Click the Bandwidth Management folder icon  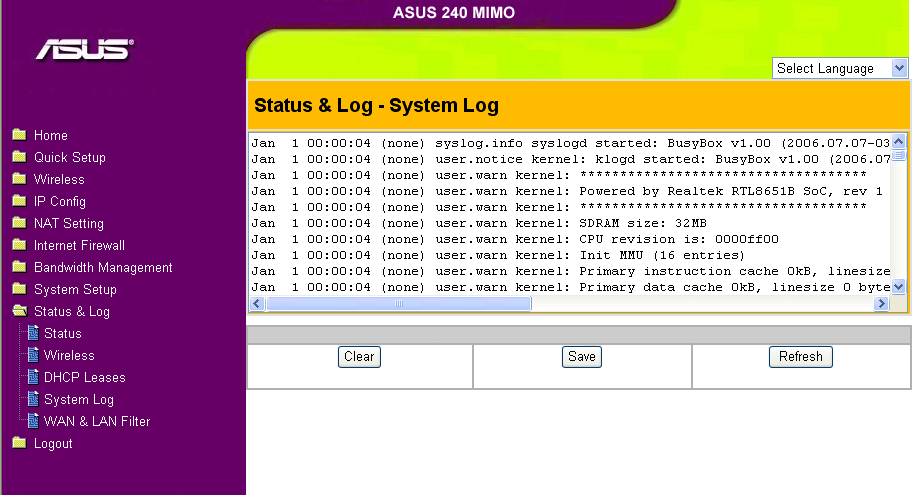coord(19,267)
